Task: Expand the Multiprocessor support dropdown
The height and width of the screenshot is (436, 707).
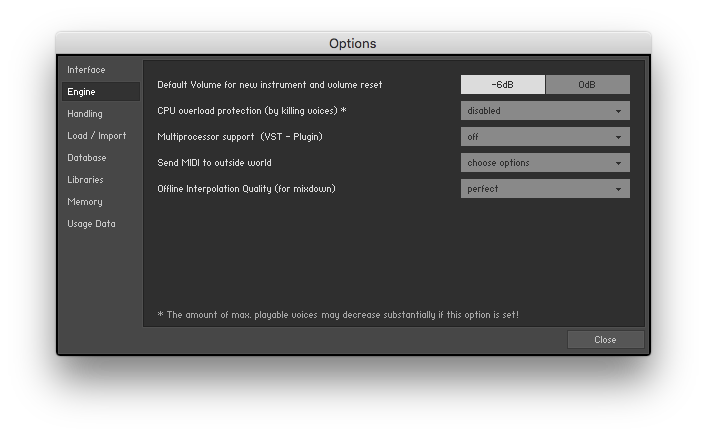Action: coord(545,137)
